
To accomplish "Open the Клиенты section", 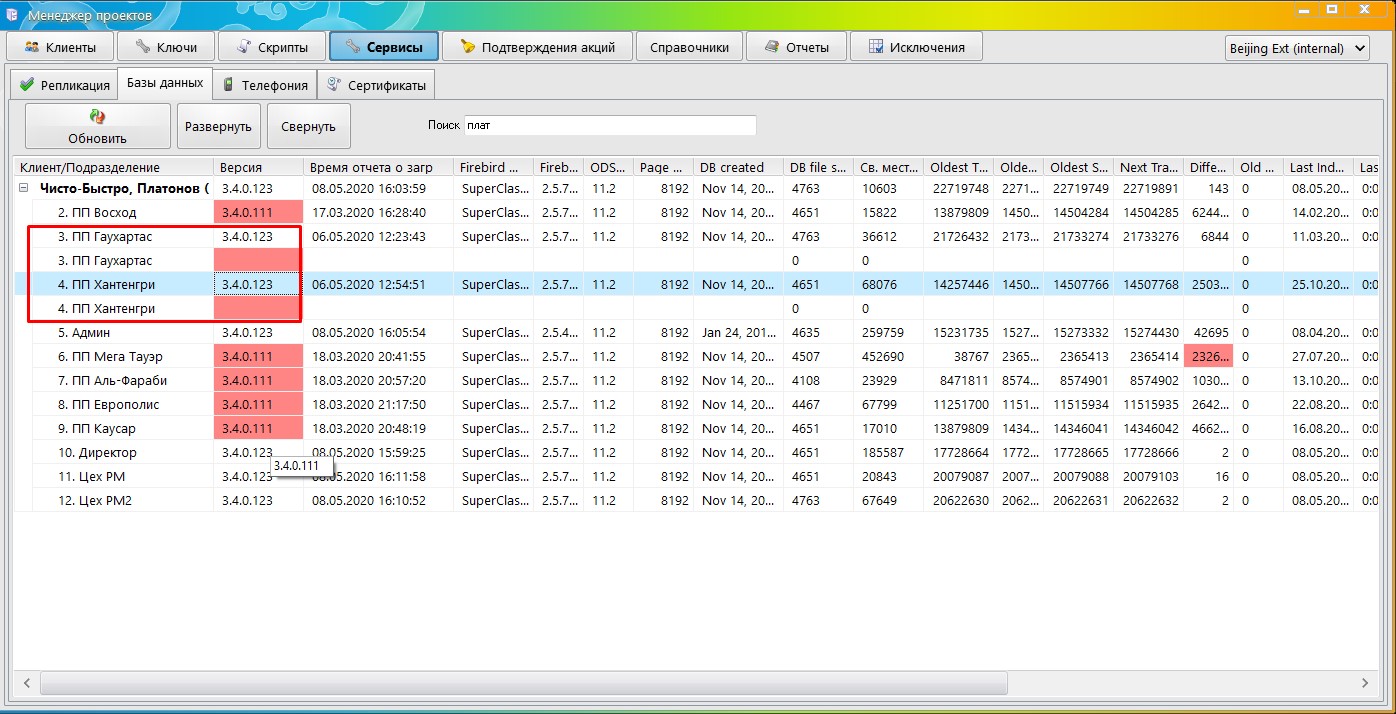I will [x=60, y=47].
